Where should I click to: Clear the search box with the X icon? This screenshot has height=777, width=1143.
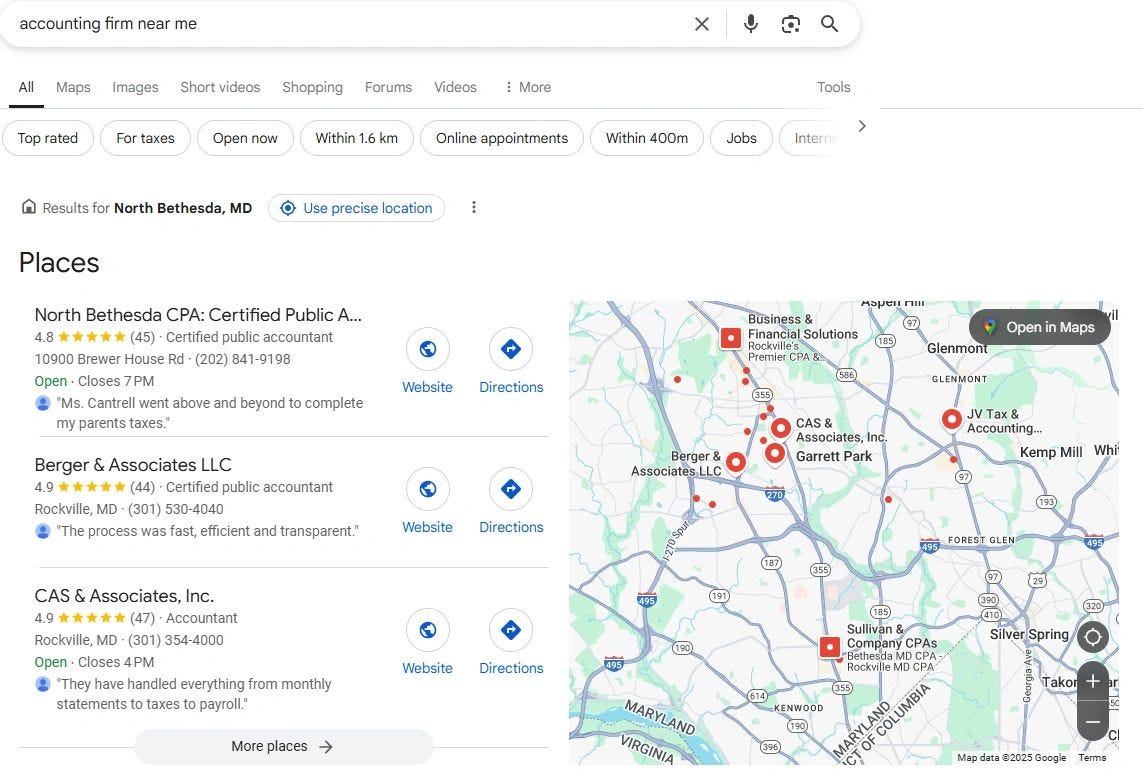[701, 24]
